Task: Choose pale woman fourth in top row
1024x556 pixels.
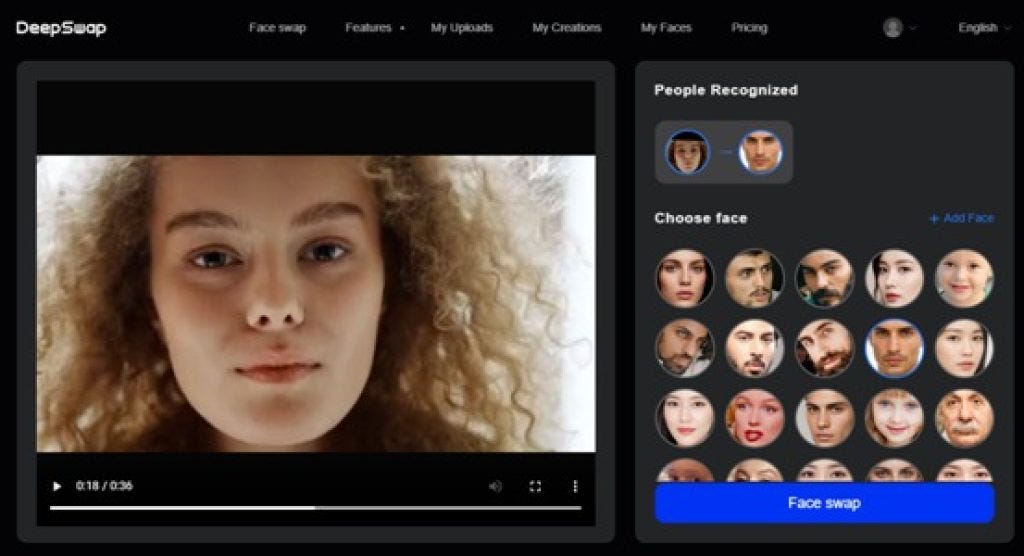Action: [x=894, y=278]
